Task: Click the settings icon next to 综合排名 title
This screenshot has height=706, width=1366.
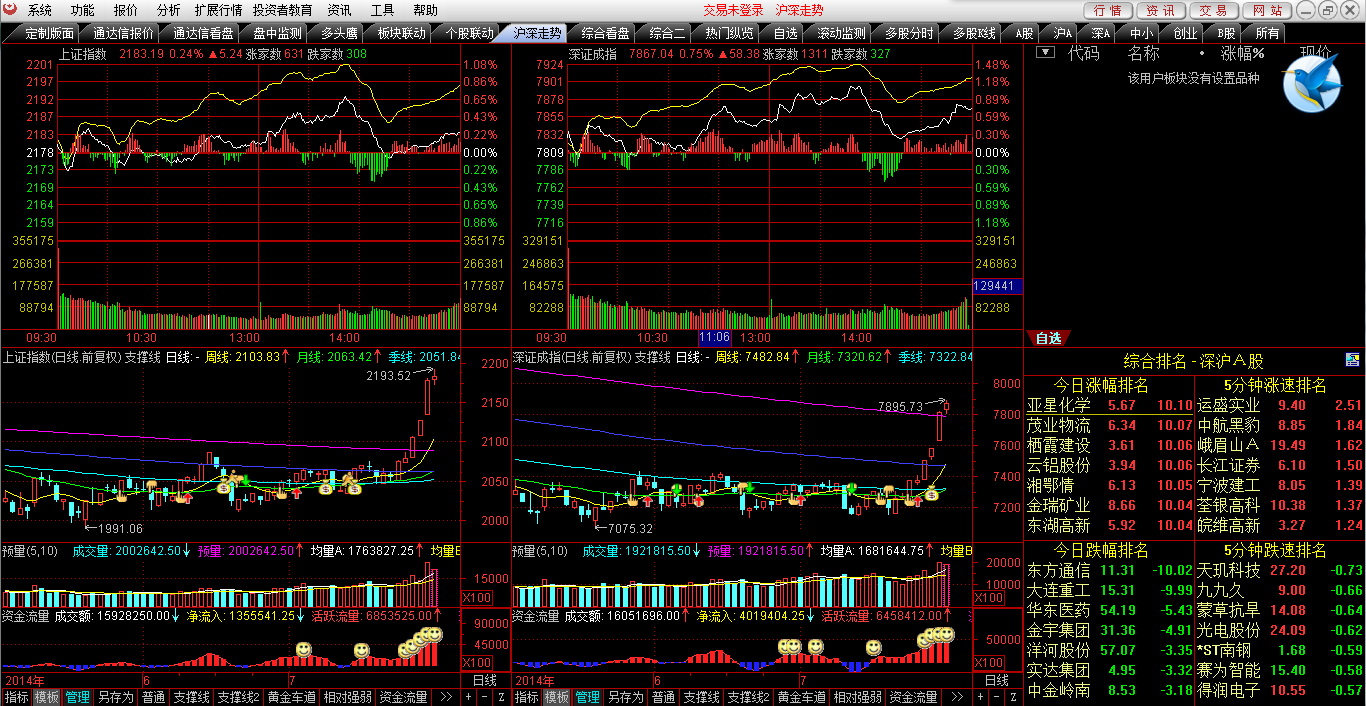Action: [x=1352, y=360]
